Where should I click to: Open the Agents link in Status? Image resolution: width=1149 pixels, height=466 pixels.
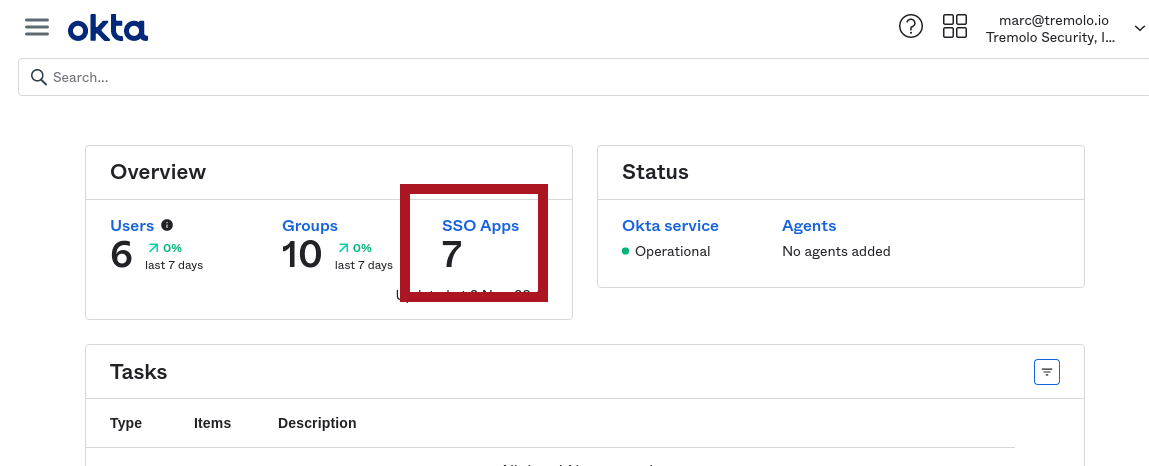click(x=809, y=226)
